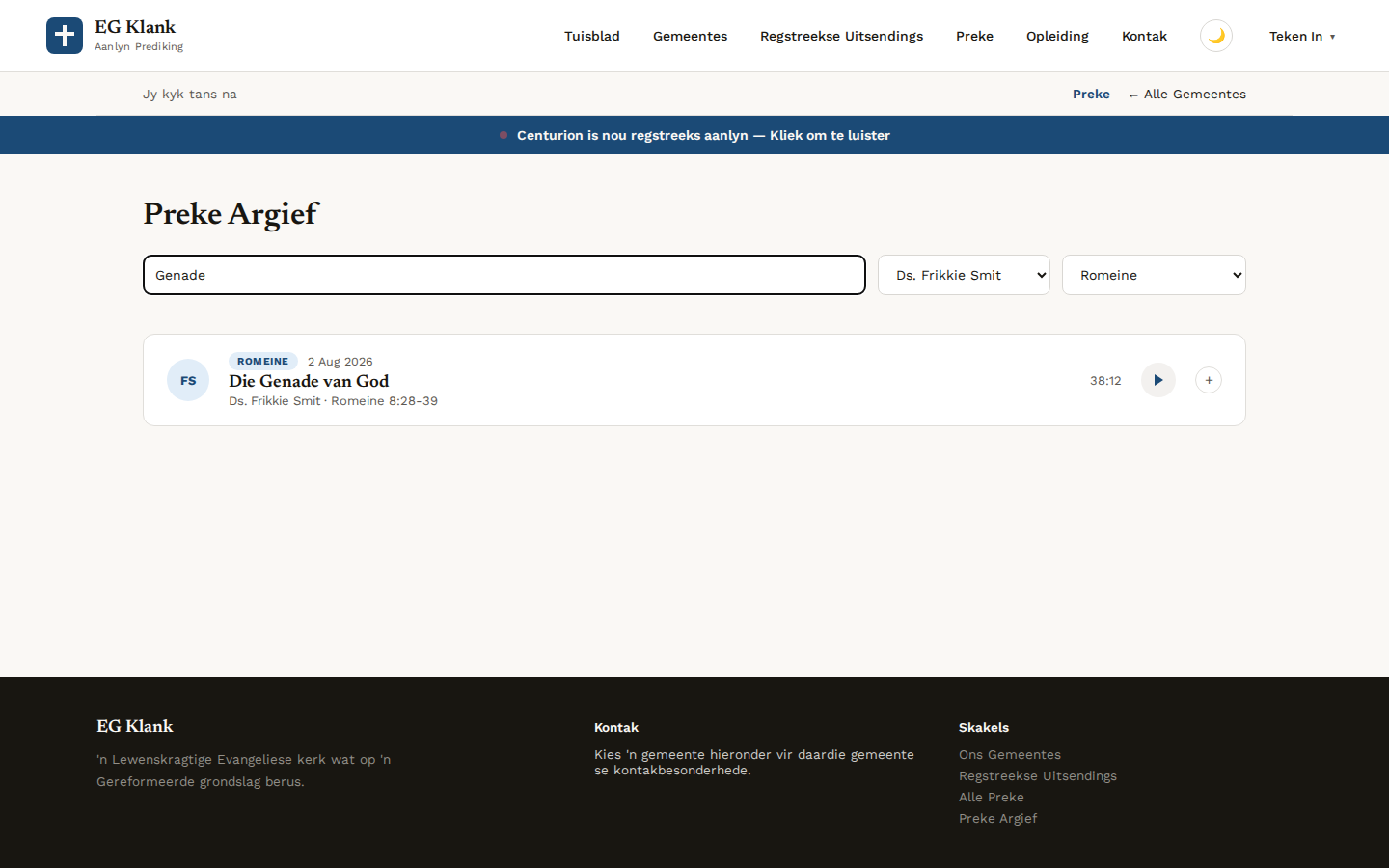The width and height of the screenshot is (1389, 868).
Task: Go to the Tuisblad page
Action: click(x=592, y=36)
